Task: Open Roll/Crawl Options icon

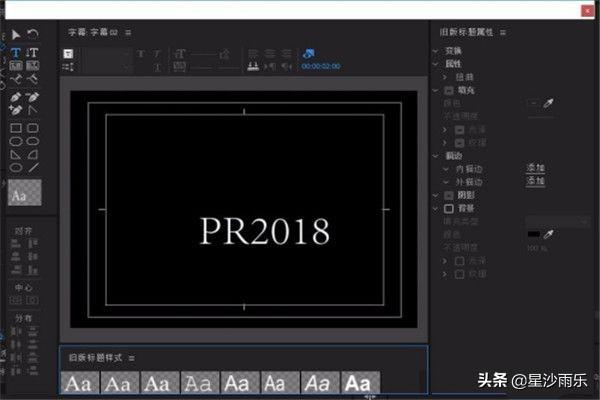Action: [68, 67]
